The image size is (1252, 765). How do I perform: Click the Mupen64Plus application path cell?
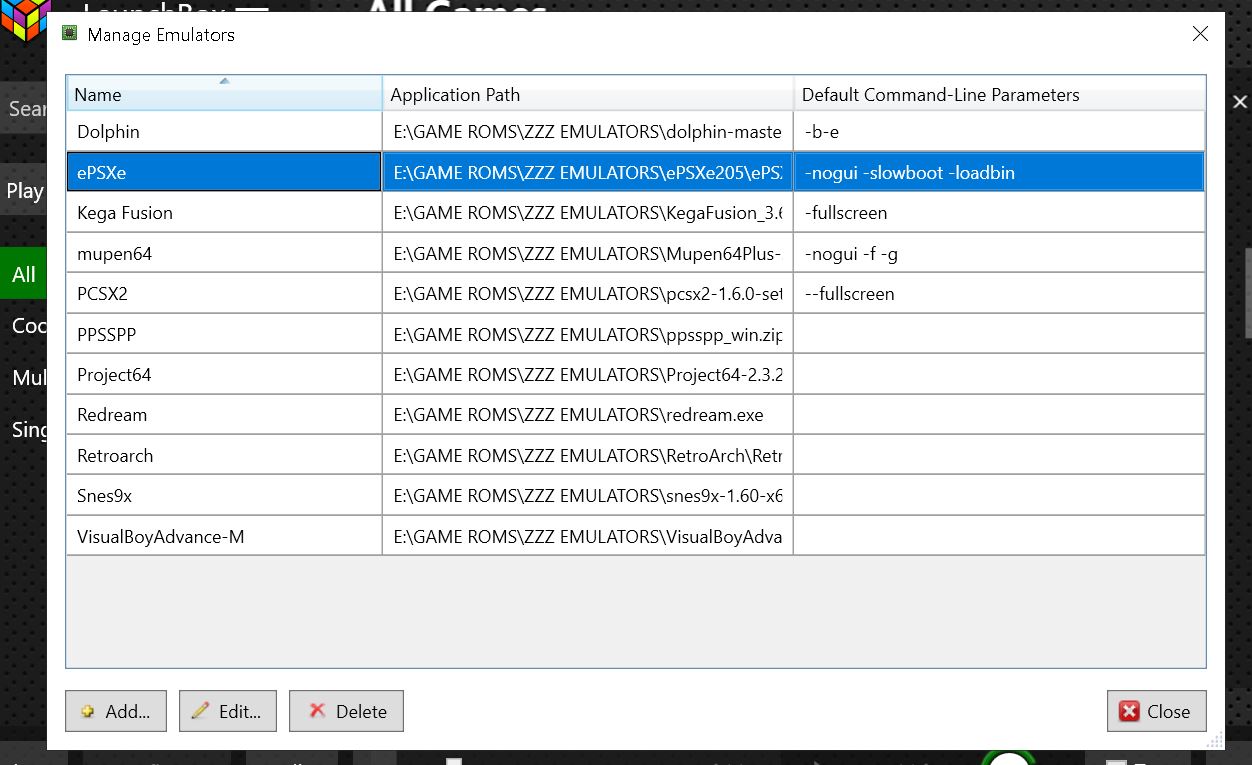[588, 254]
